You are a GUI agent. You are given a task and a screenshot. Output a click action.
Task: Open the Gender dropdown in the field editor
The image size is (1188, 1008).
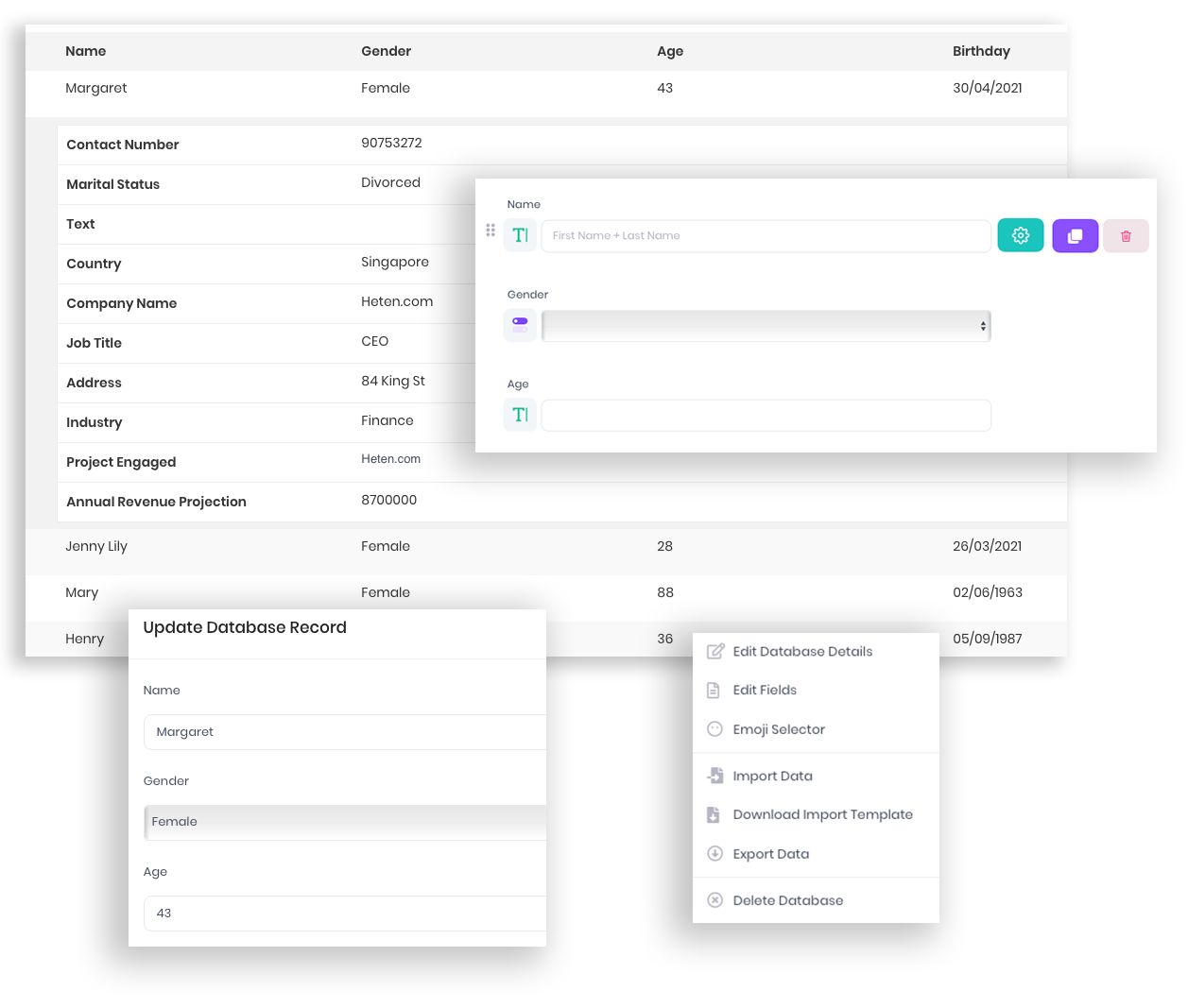pos(766,325)
